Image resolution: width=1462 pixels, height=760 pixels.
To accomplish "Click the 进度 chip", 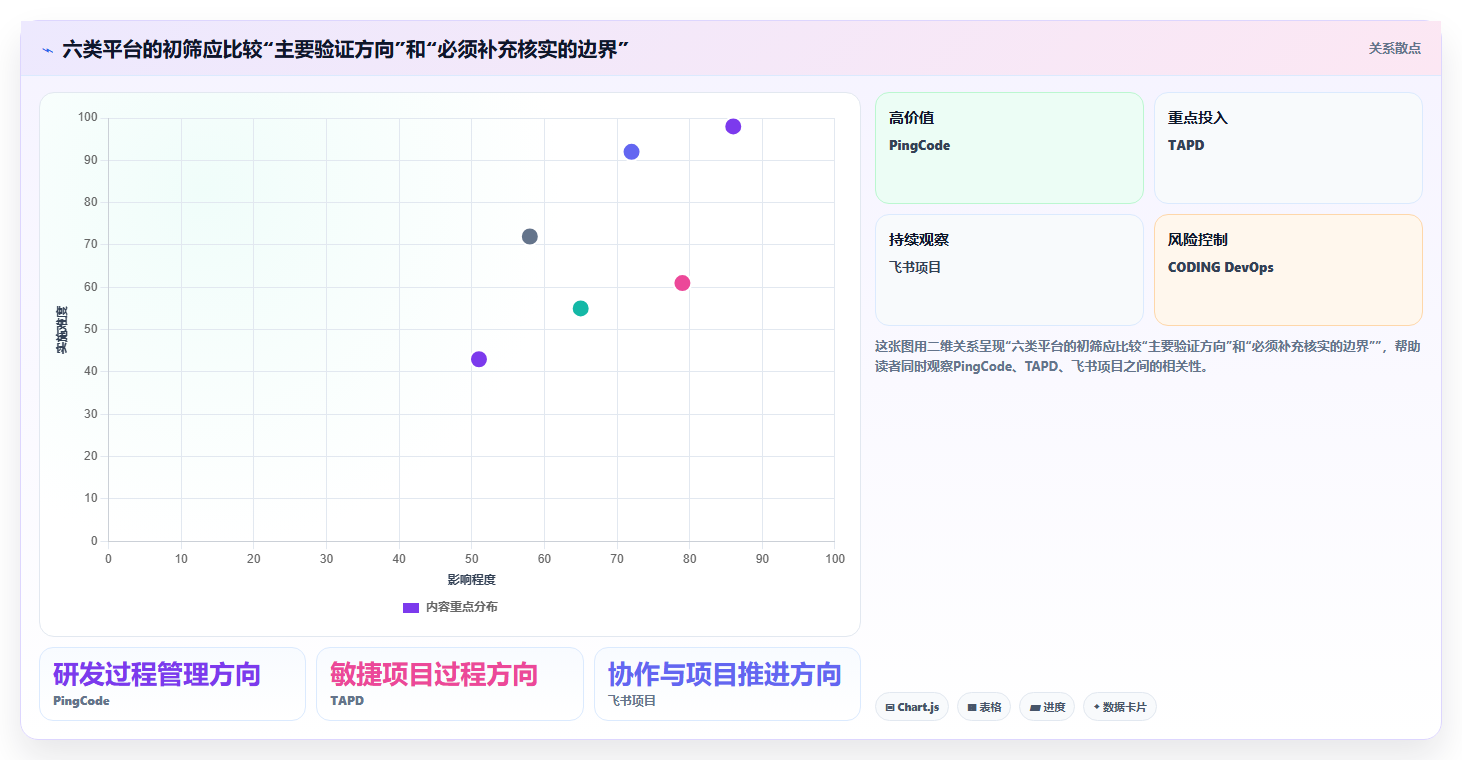I will pos(1047,707).
